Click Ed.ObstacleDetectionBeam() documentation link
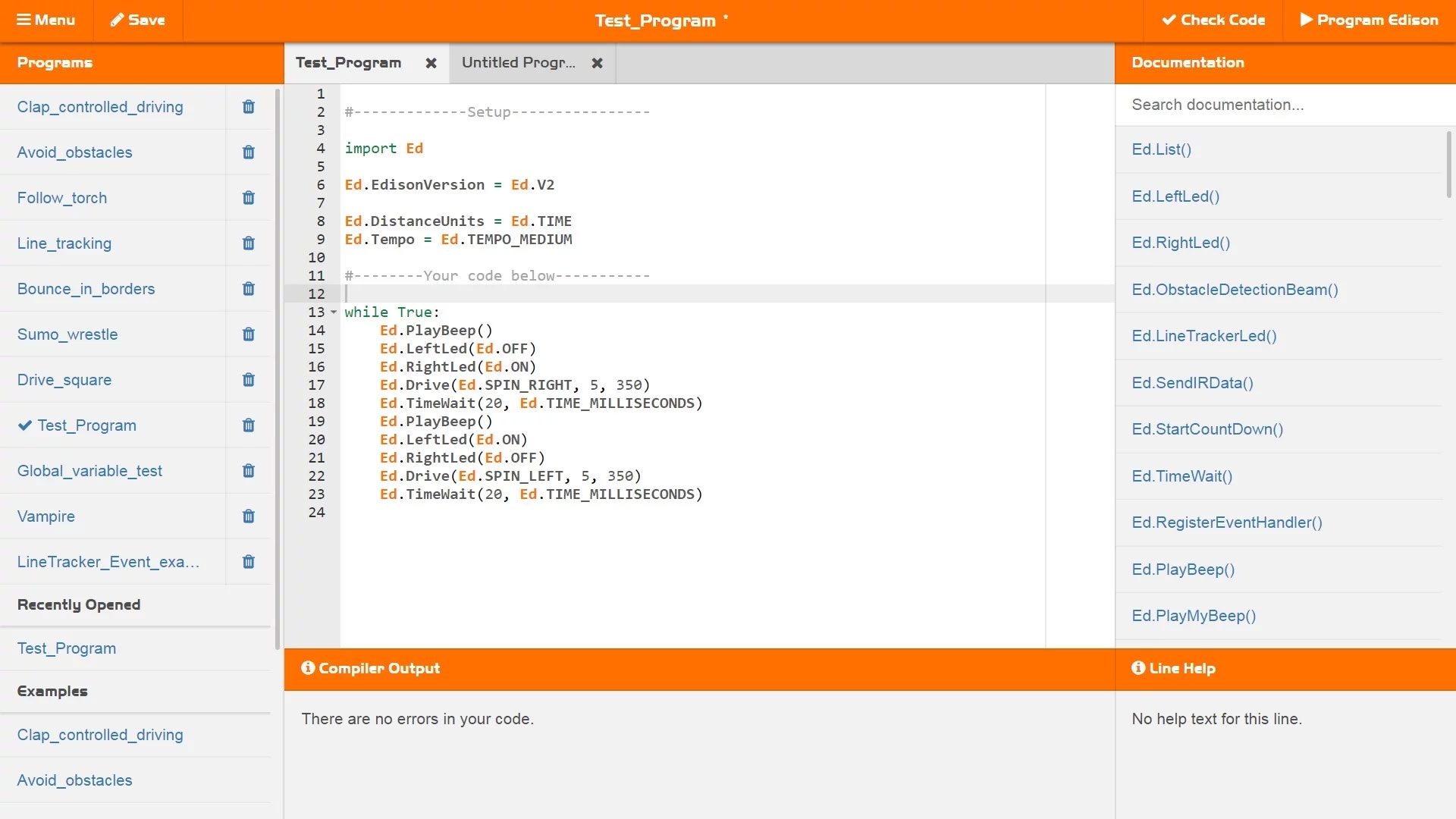The height and width of the screenshot is (819, 1456). point(1235,289)
